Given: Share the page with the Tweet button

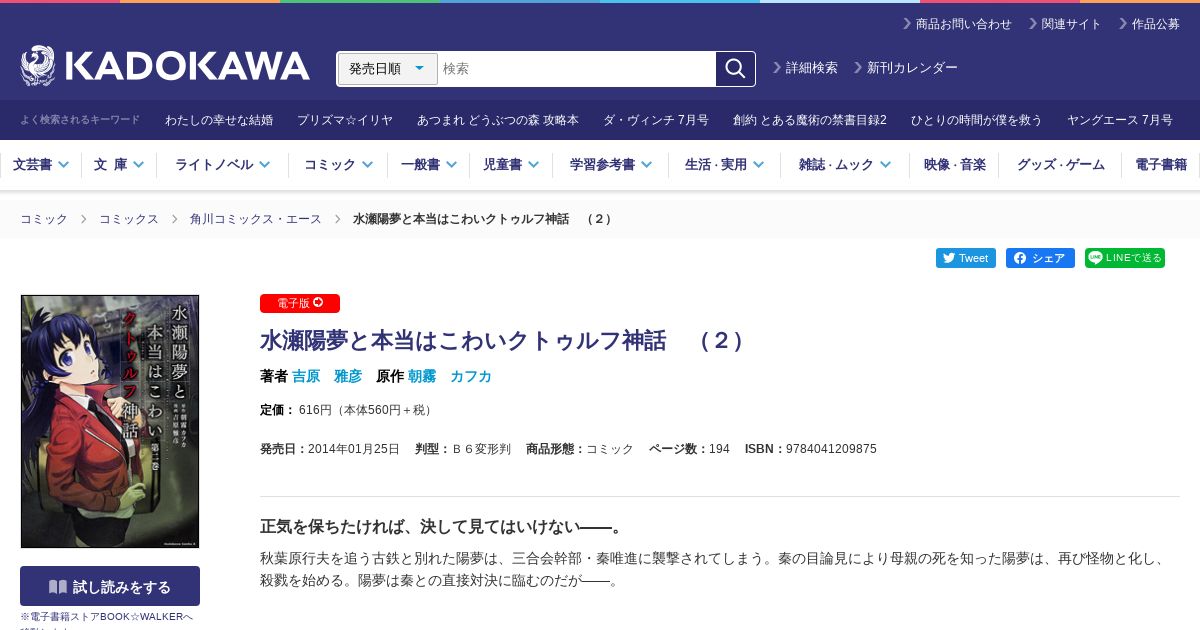Looking at the screenshot, I should pos(966,258).
